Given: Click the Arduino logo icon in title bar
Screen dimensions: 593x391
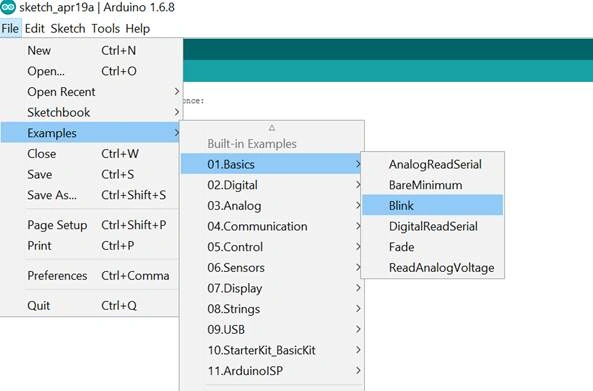Looking at the screenshot, I should 8,6.
